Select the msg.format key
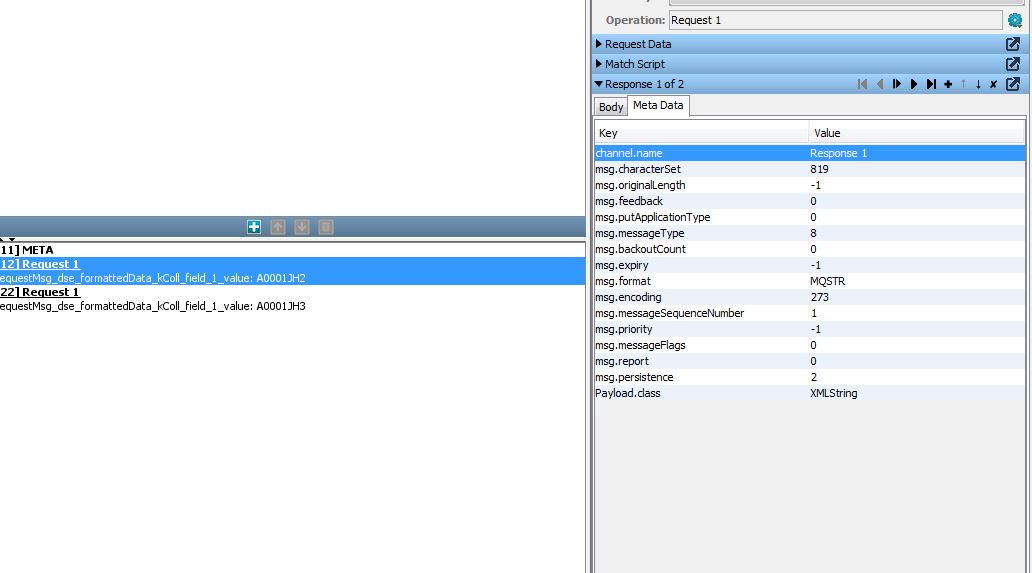The image size is (1032, 573). click(x=623, y=281)
